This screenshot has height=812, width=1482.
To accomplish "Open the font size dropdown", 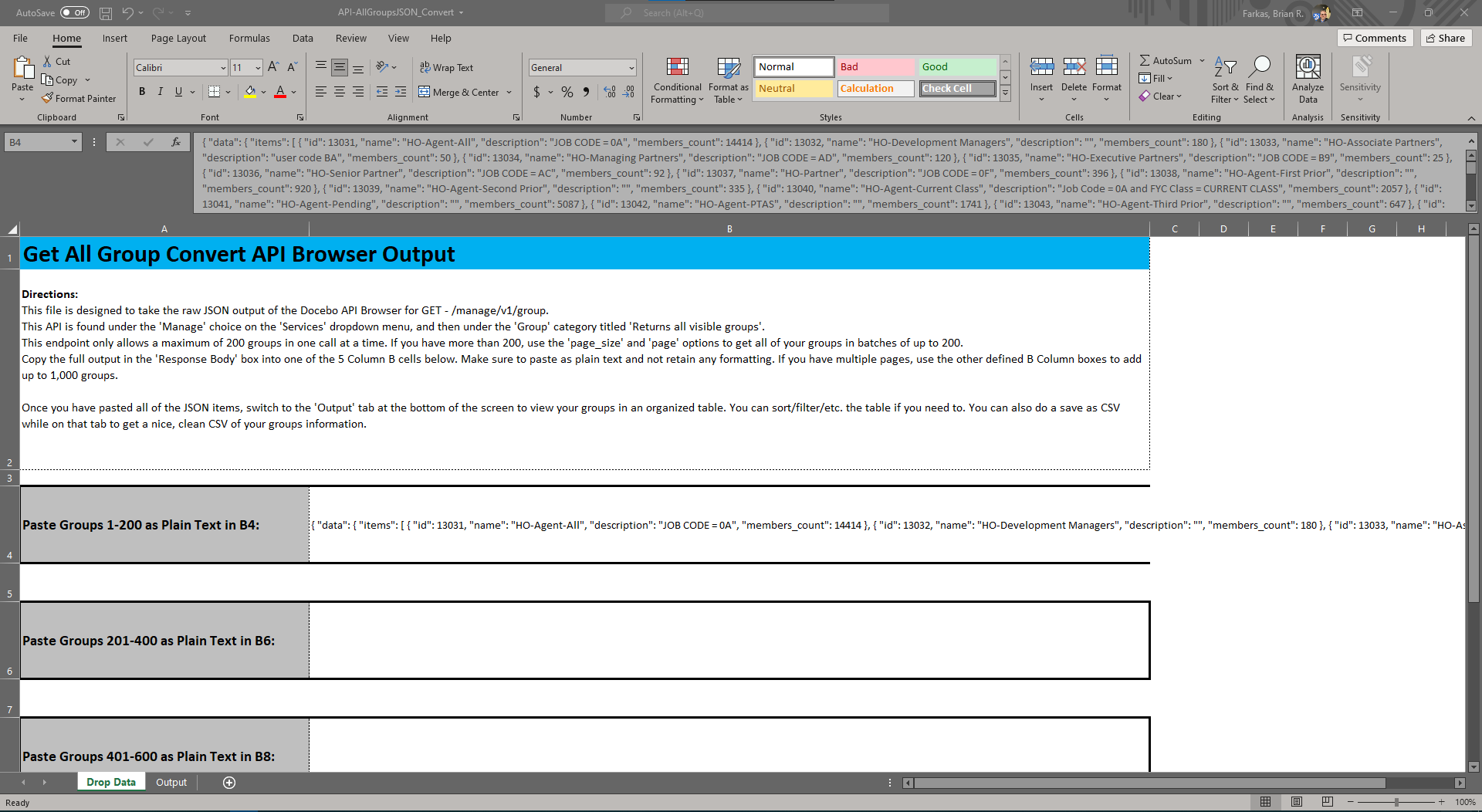I will [x=258, y=68].
